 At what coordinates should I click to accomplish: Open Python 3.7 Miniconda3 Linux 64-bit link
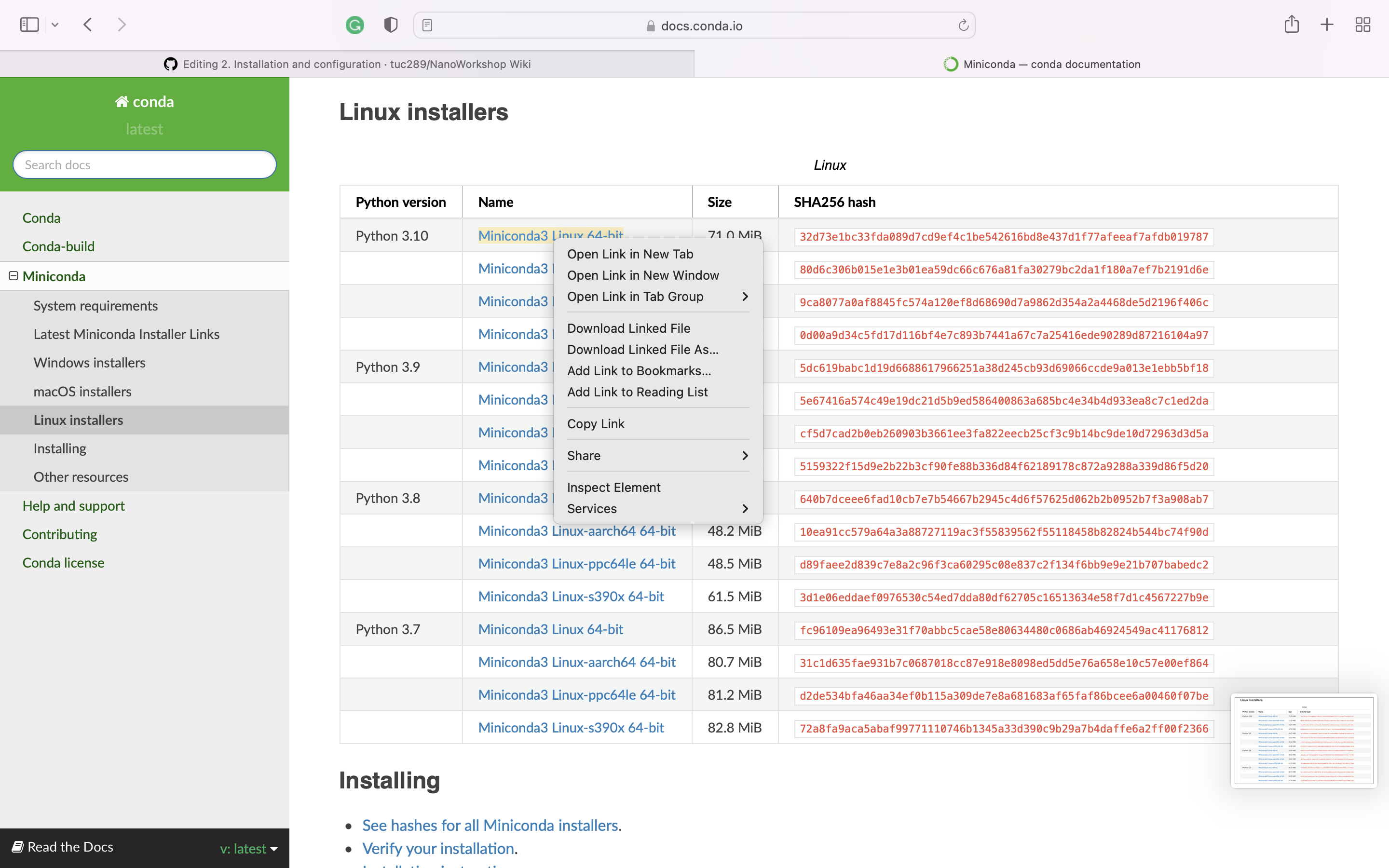tap(550, 629)
